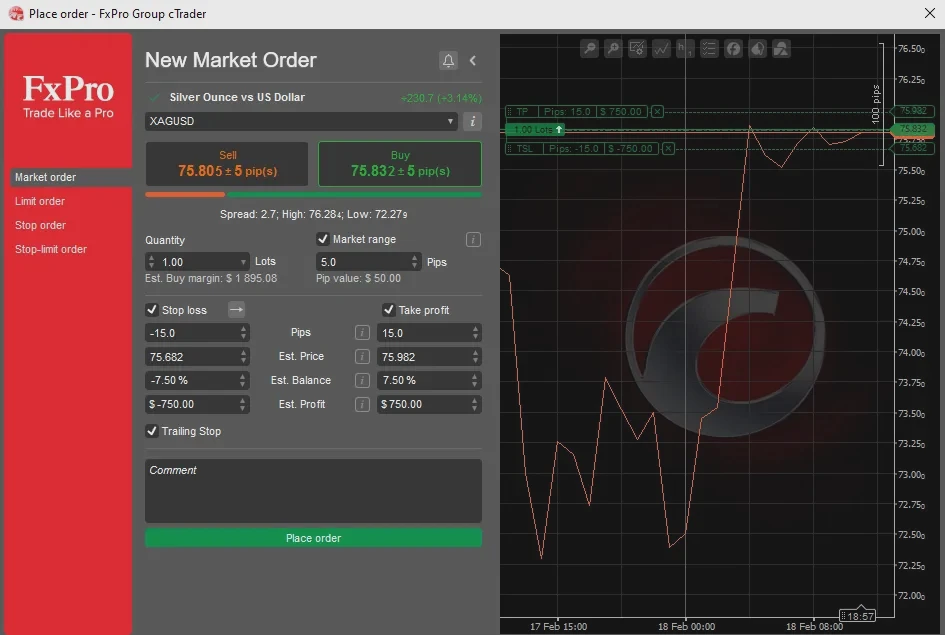This screenshot has width=945, height=635.
Task: Toggle the Trailing Stop checkbox
Action: 152,431
